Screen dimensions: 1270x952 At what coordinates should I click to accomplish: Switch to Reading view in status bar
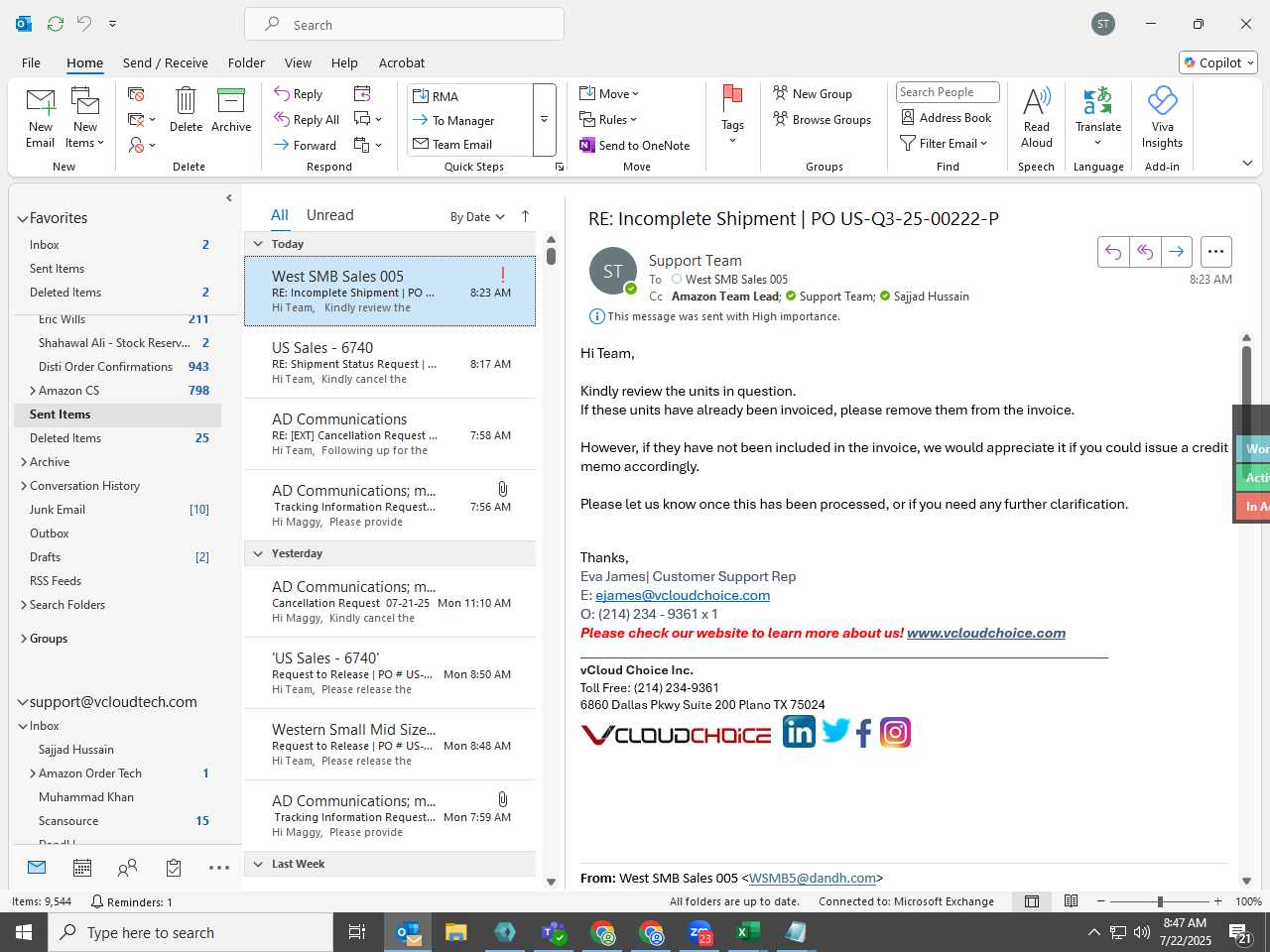[x=1071, y=901]
